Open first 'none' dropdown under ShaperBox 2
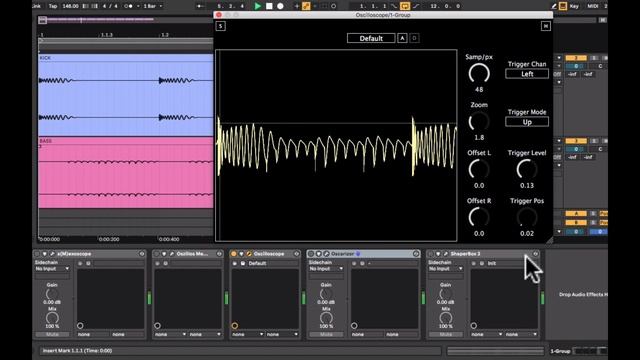This screenshot has width=640, height=360. click(487, 334)
